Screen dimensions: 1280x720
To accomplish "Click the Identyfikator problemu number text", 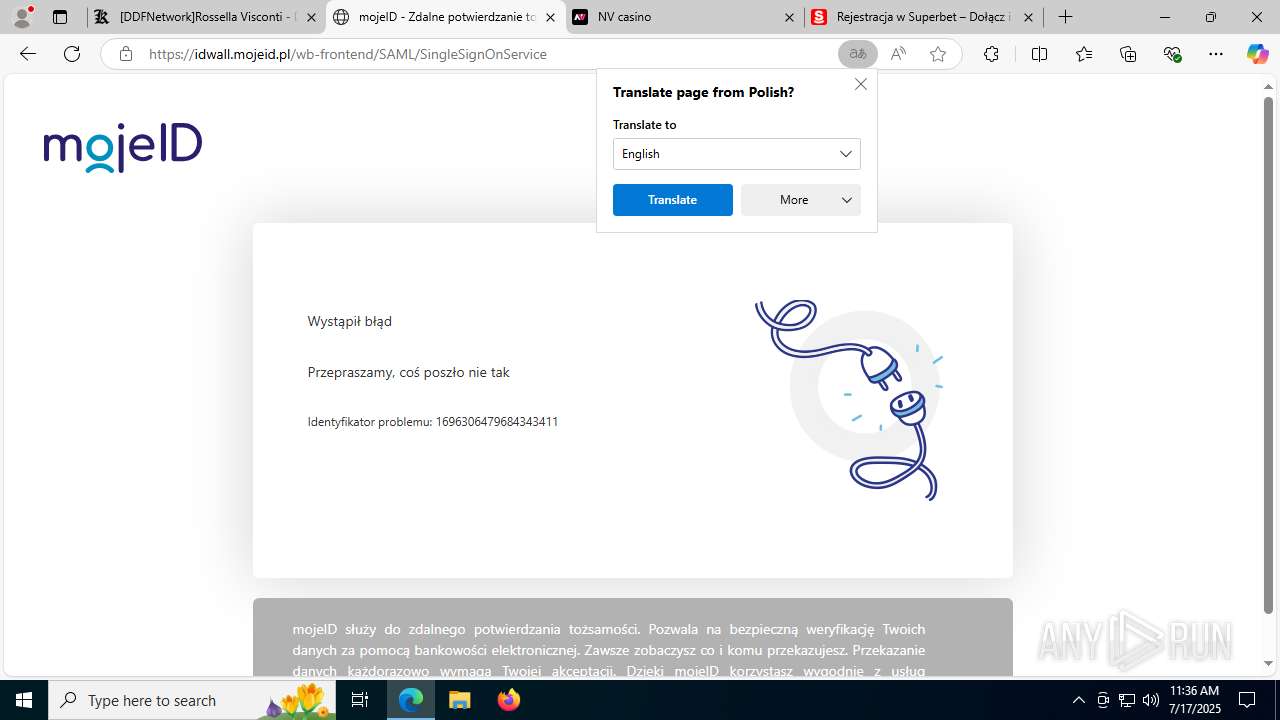I will [x=433, y=422].
